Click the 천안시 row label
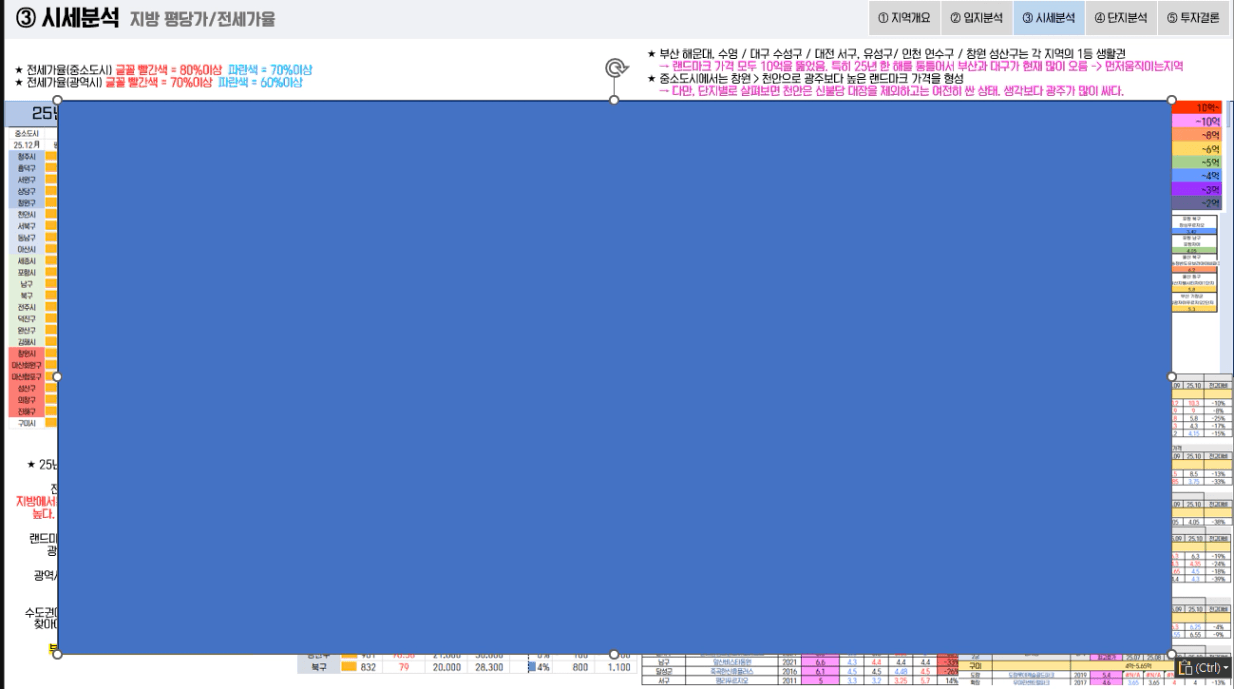1234x689 pixels. click(26, 215)
